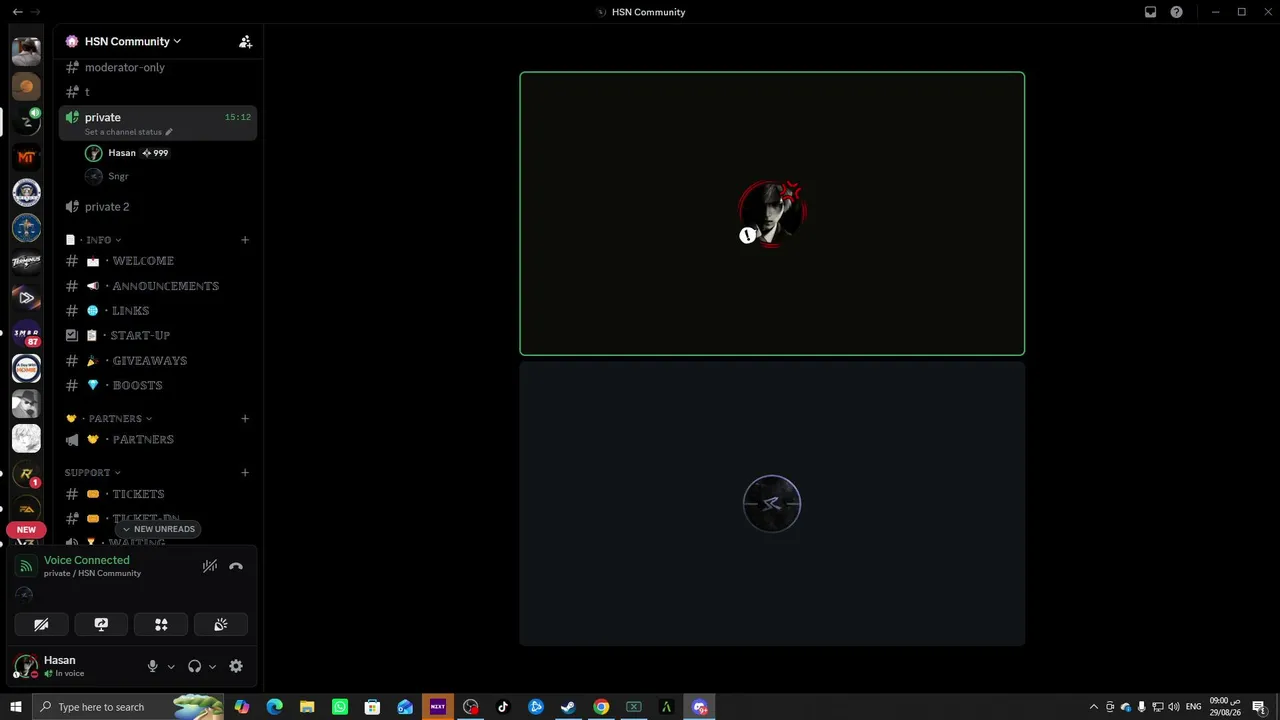The width and height of the screenshot is (1280, 720).
Task: Open the Inbox
Action: [x=1150, y=12]
